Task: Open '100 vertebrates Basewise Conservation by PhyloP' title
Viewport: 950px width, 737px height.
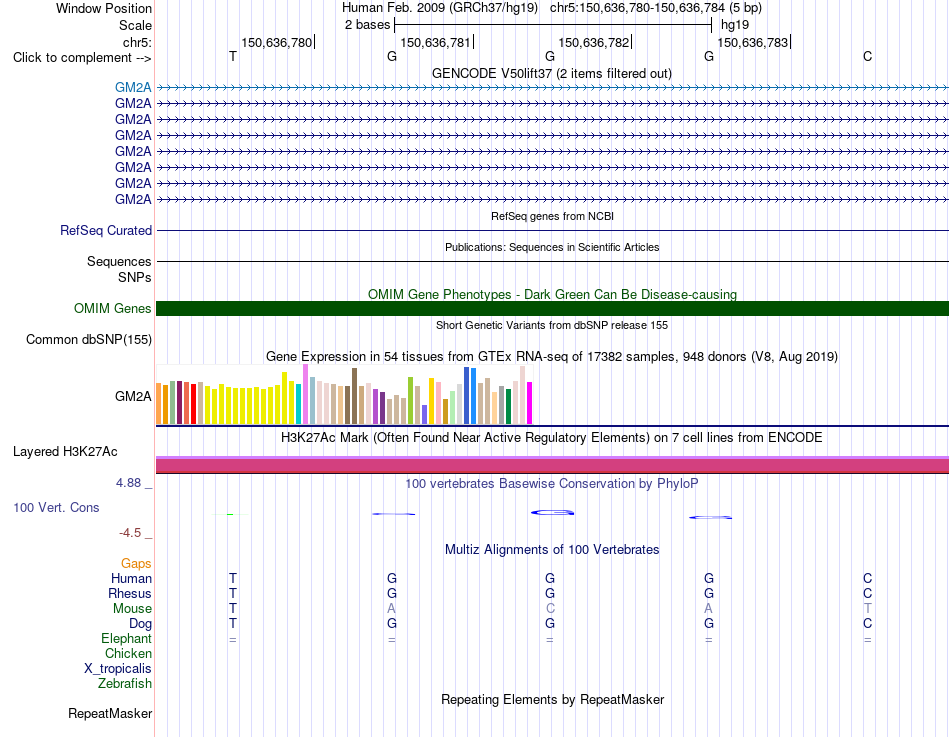Action: point(551,484)
